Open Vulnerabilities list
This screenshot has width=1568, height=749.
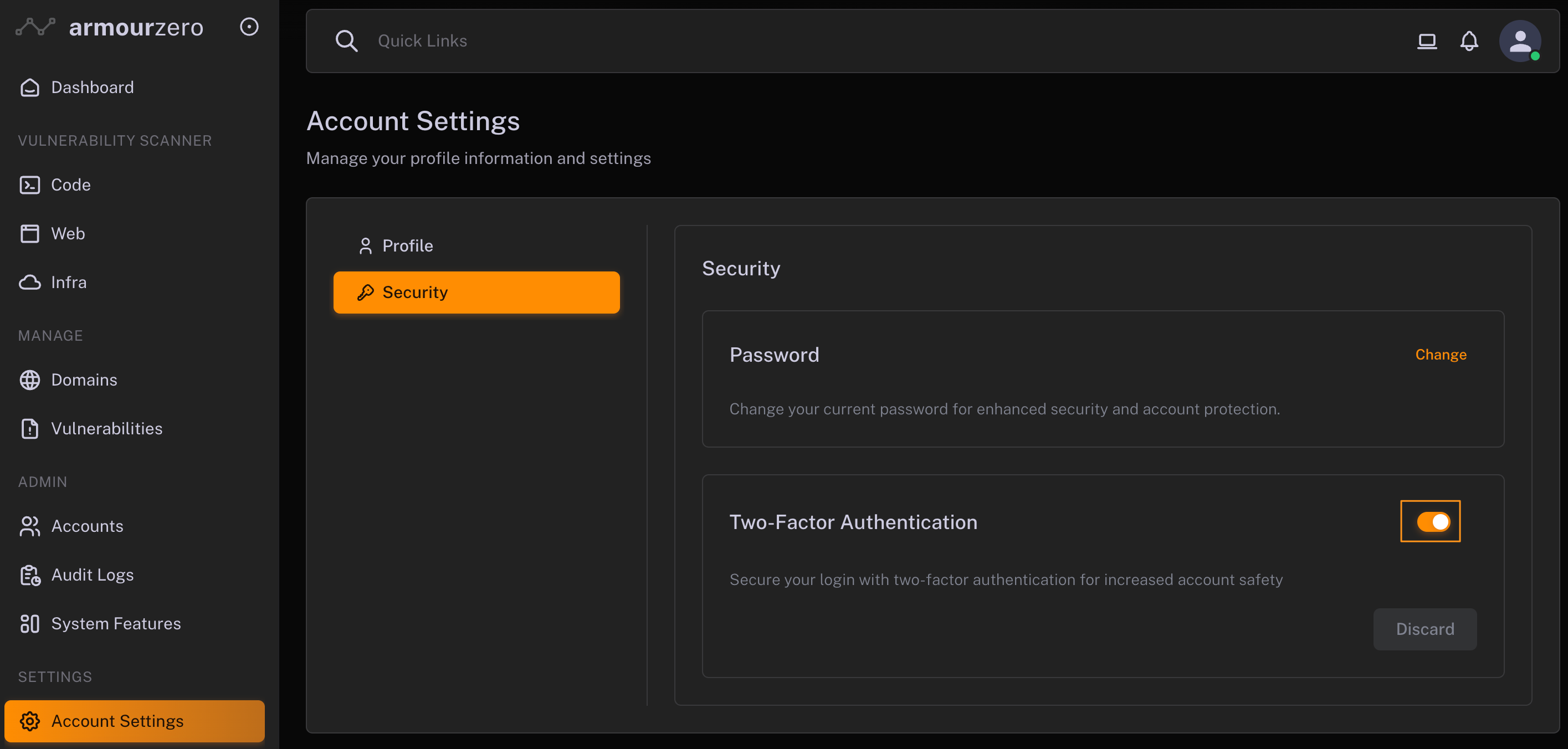coord(106,428)
